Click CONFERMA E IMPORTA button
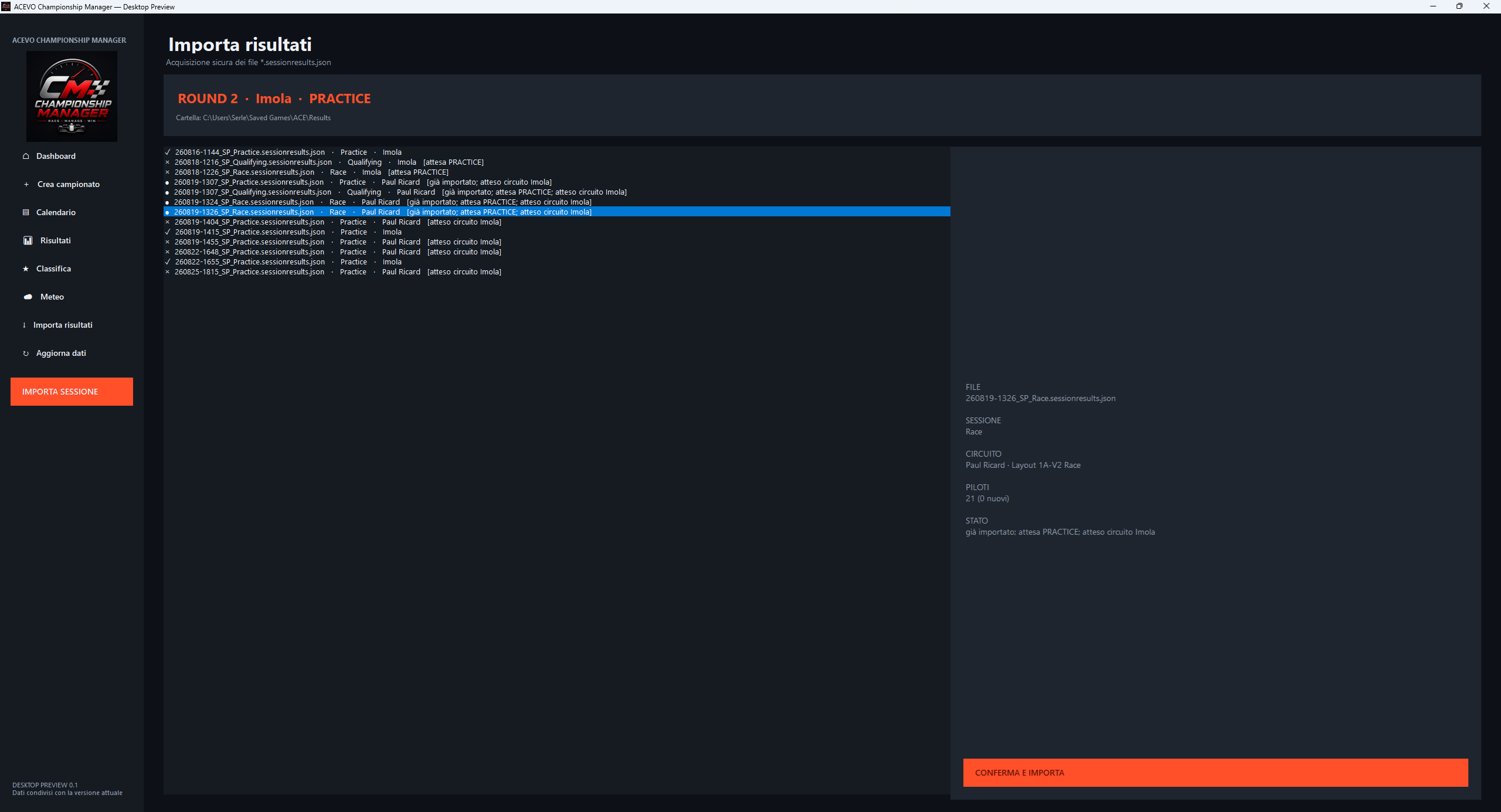Screen dimensions: 1501x812 (1215, 773)
